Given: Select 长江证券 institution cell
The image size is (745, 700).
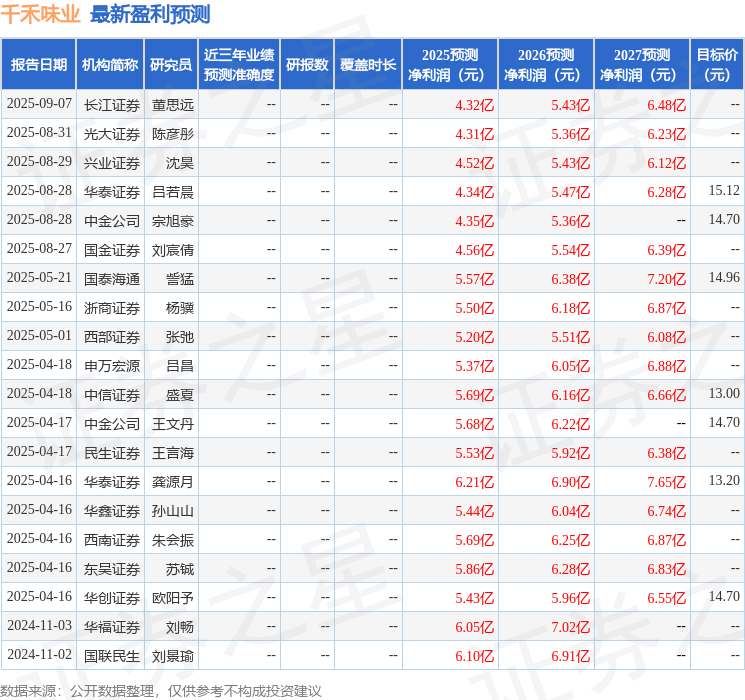Looking at the screenshot, I should tap(112, 105).
